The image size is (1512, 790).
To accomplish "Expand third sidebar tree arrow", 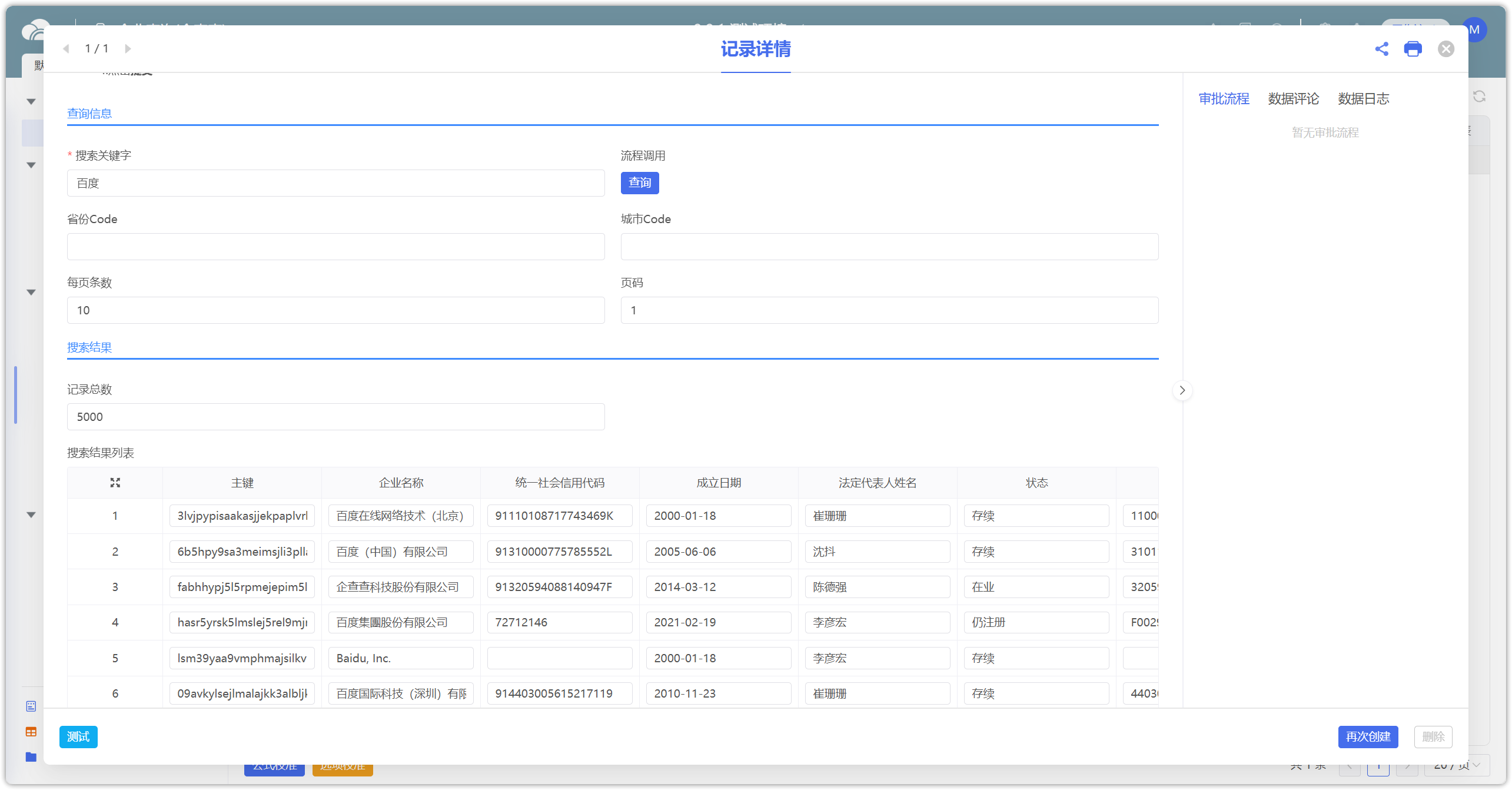I will click(31, 292).
